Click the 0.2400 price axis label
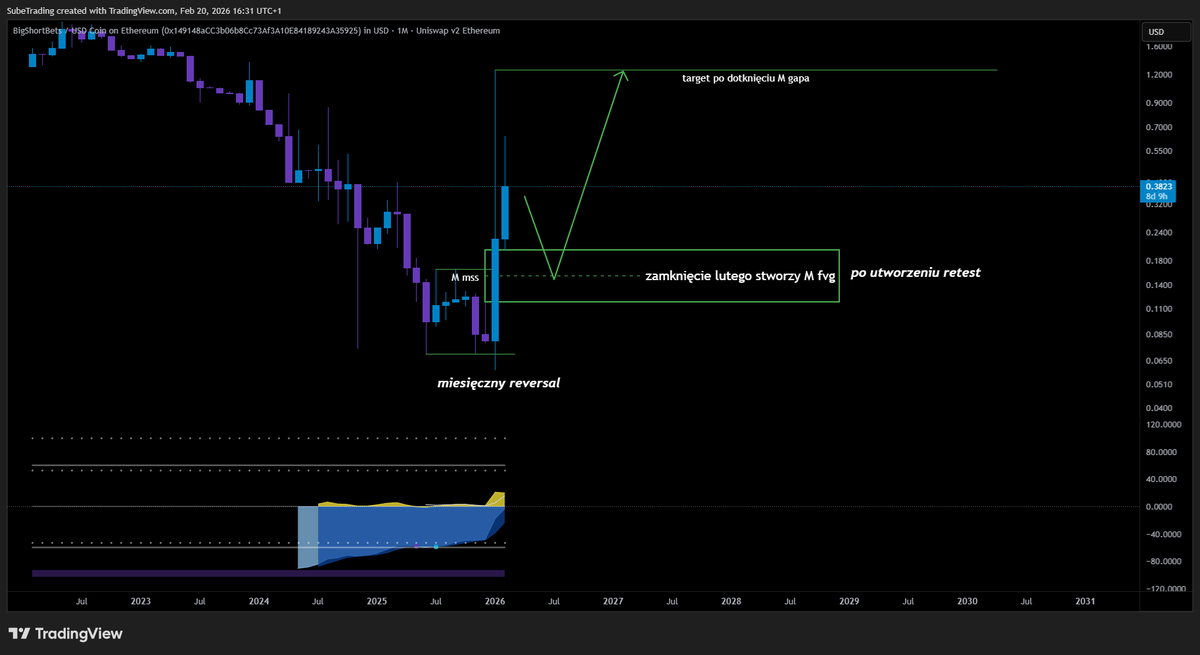 (x=1159, y=233)
